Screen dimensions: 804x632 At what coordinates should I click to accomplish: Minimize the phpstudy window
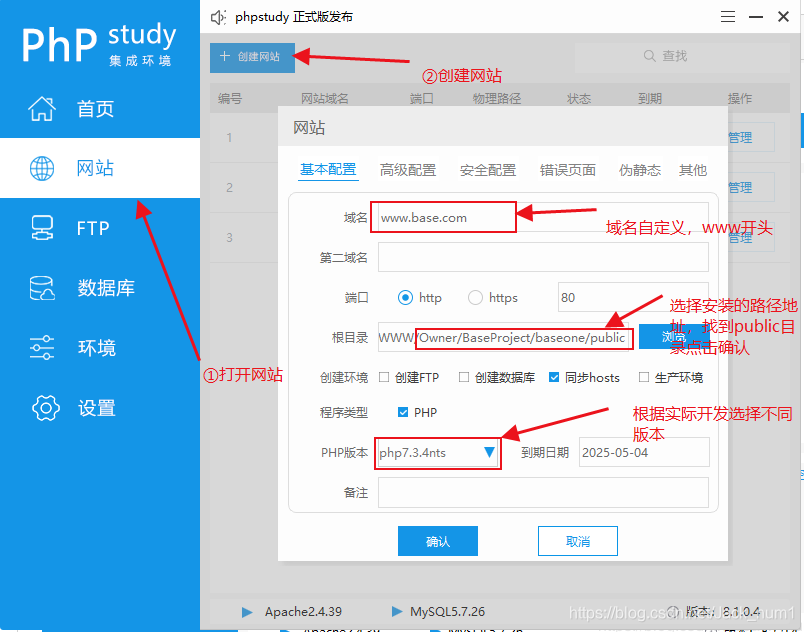click(756, 17)
